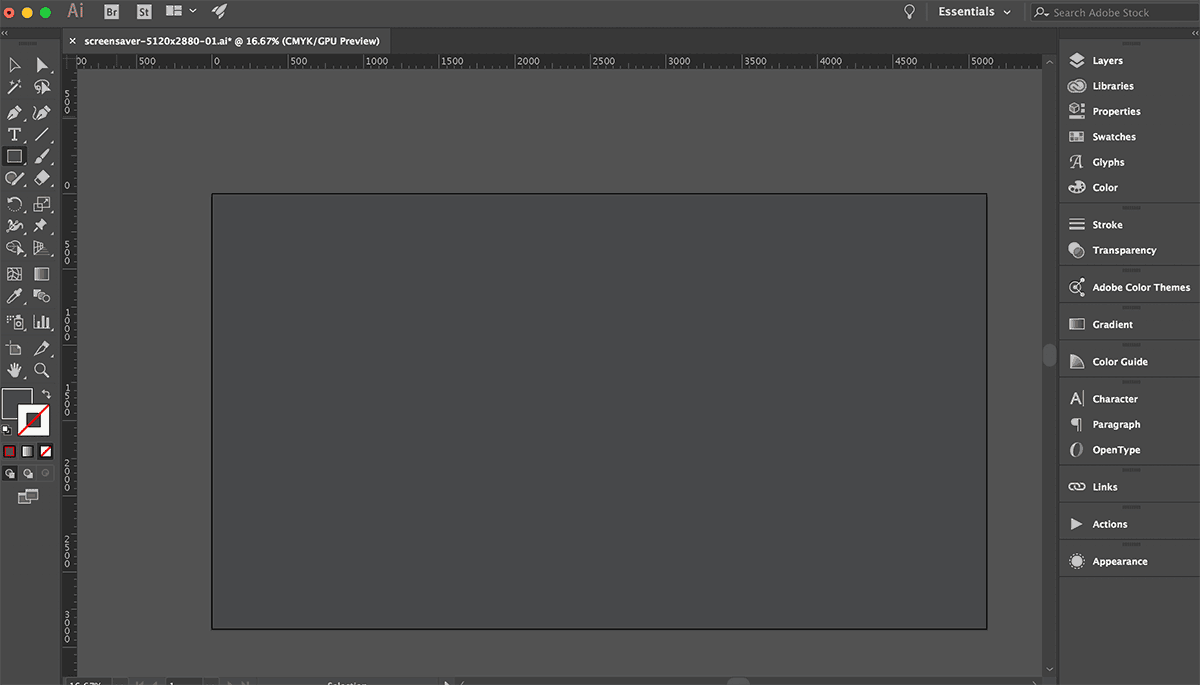Pick the Zoom magnifier tool
The height and width of the screenshot is (685, 1200).
(x=42, y=370)
